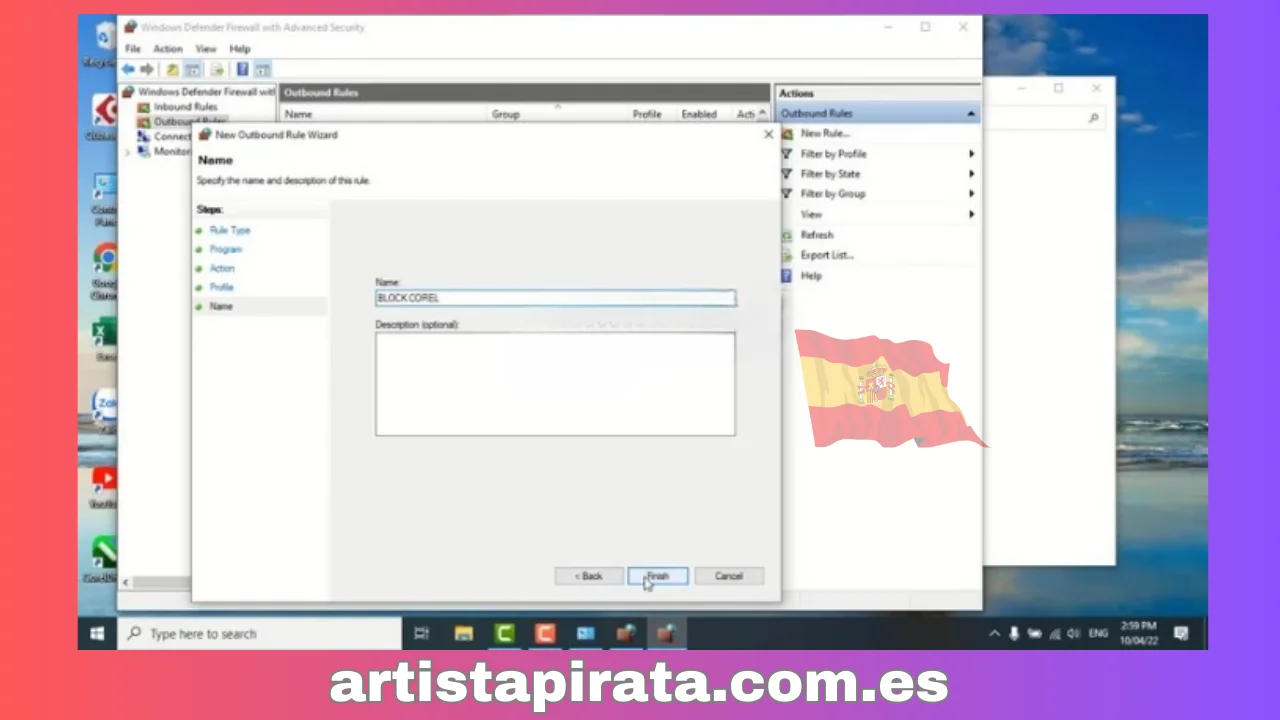Click the orange Camtasia taskbar icon
Viewport: 1280px width, 720px height.
tap(545, 633)
